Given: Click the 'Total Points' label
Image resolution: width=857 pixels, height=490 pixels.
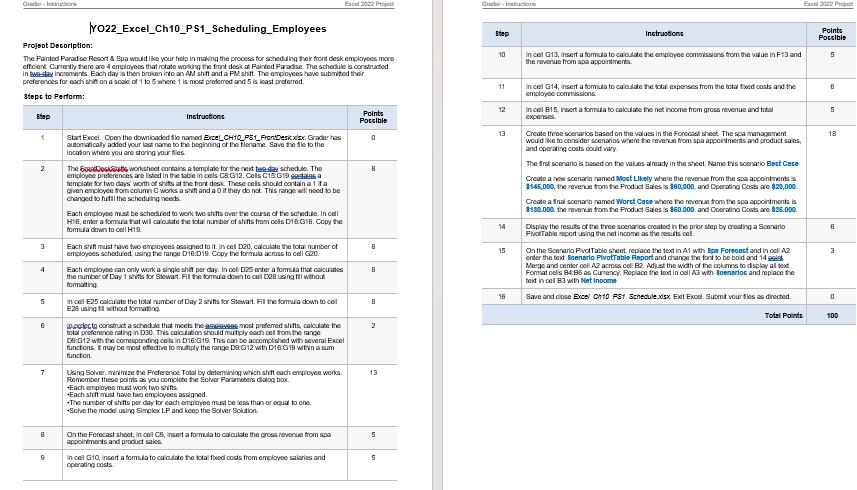Looking at the screenshot, I should (783, 316).
